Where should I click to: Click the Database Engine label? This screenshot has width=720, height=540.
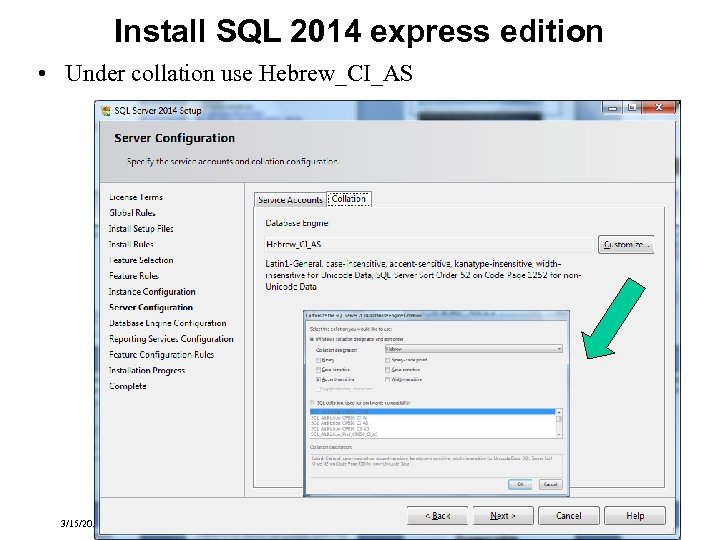pos(297,223)
